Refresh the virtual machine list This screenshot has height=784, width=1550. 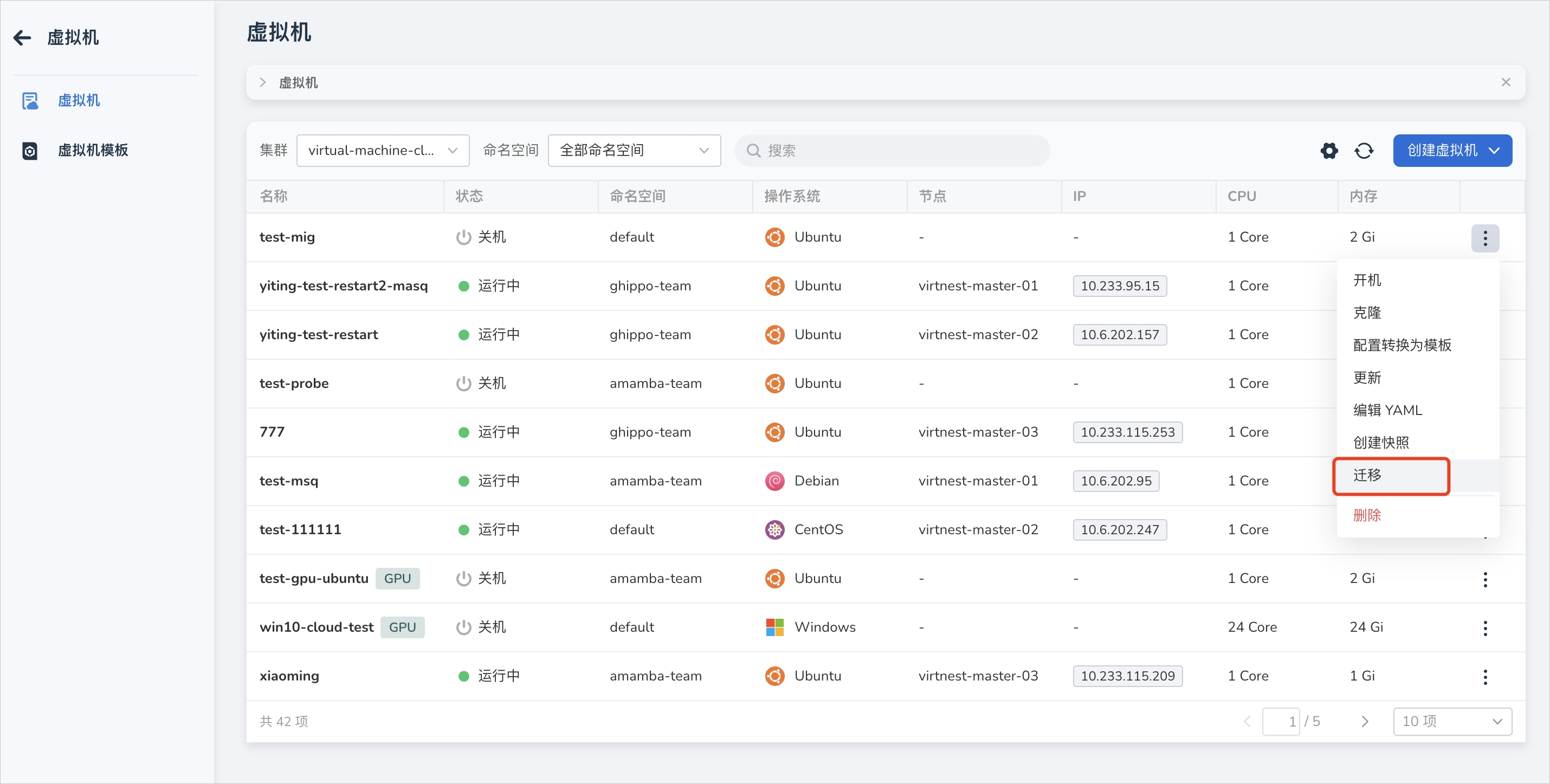tap(1364, 151)
